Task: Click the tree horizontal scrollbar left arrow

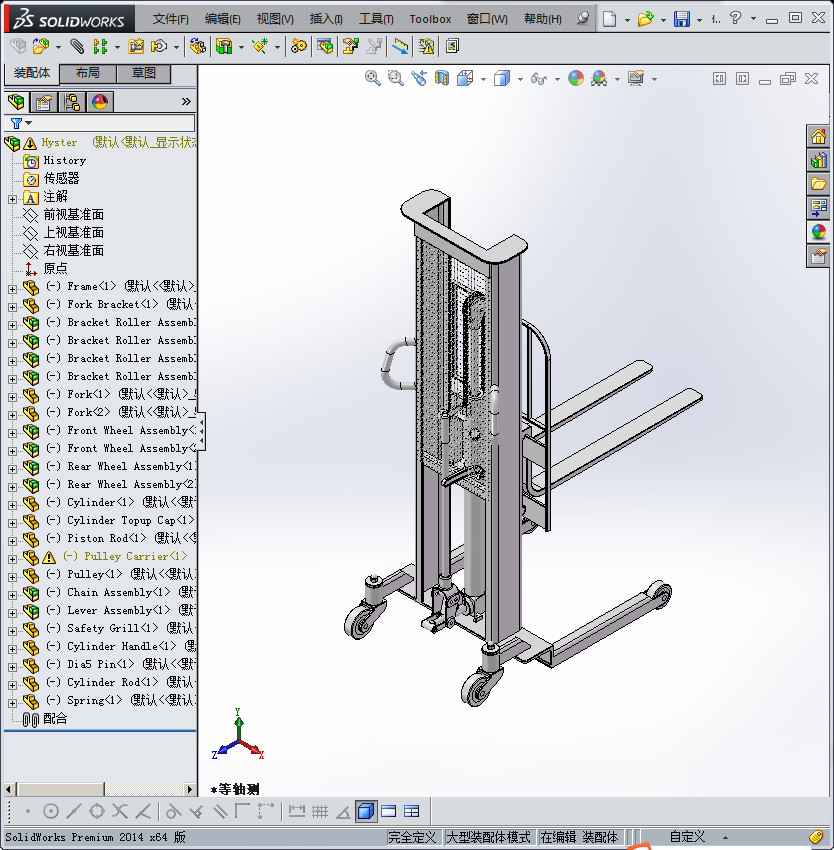Action: click(8, 789)
